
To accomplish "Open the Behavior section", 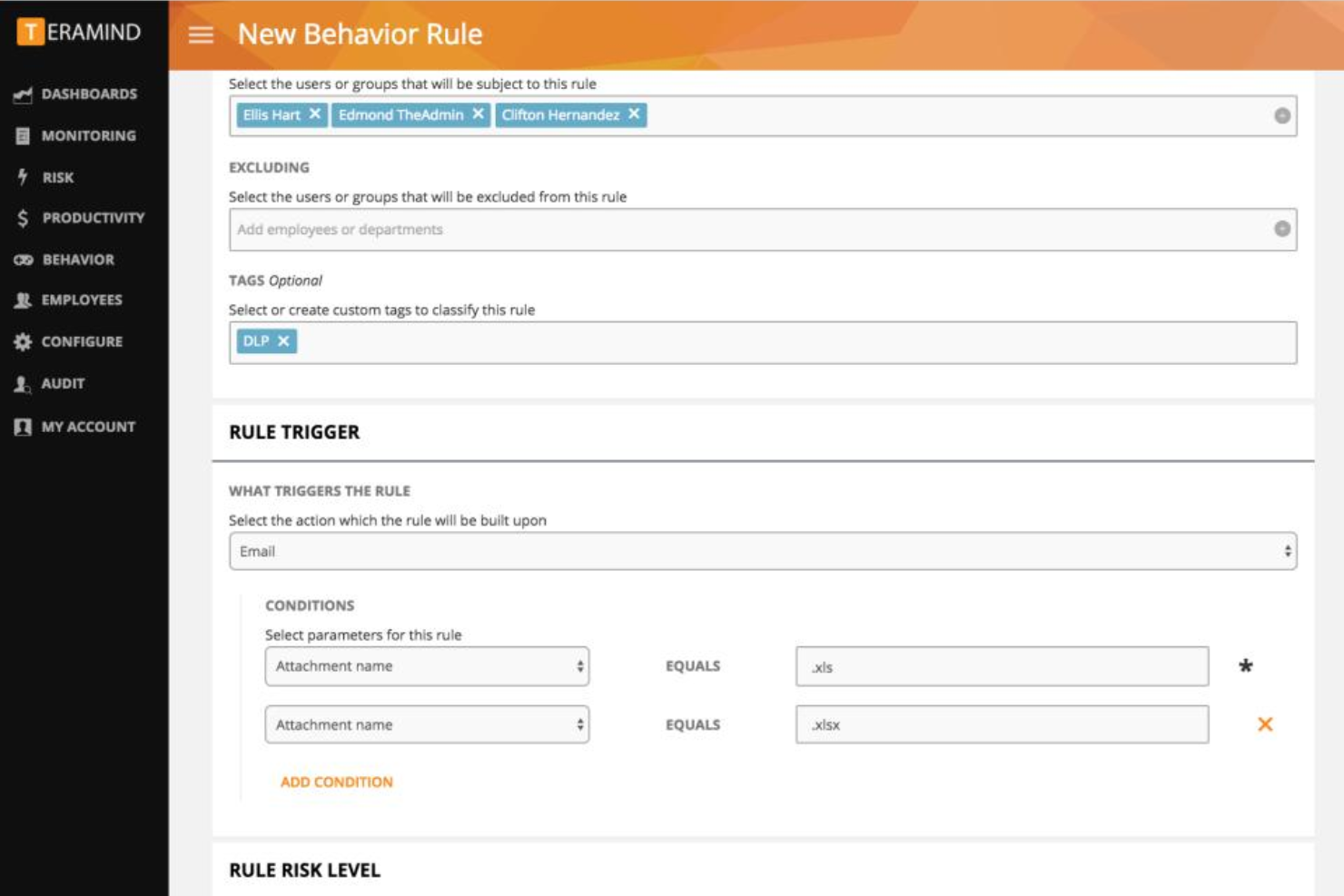I will tap(79, 260).
